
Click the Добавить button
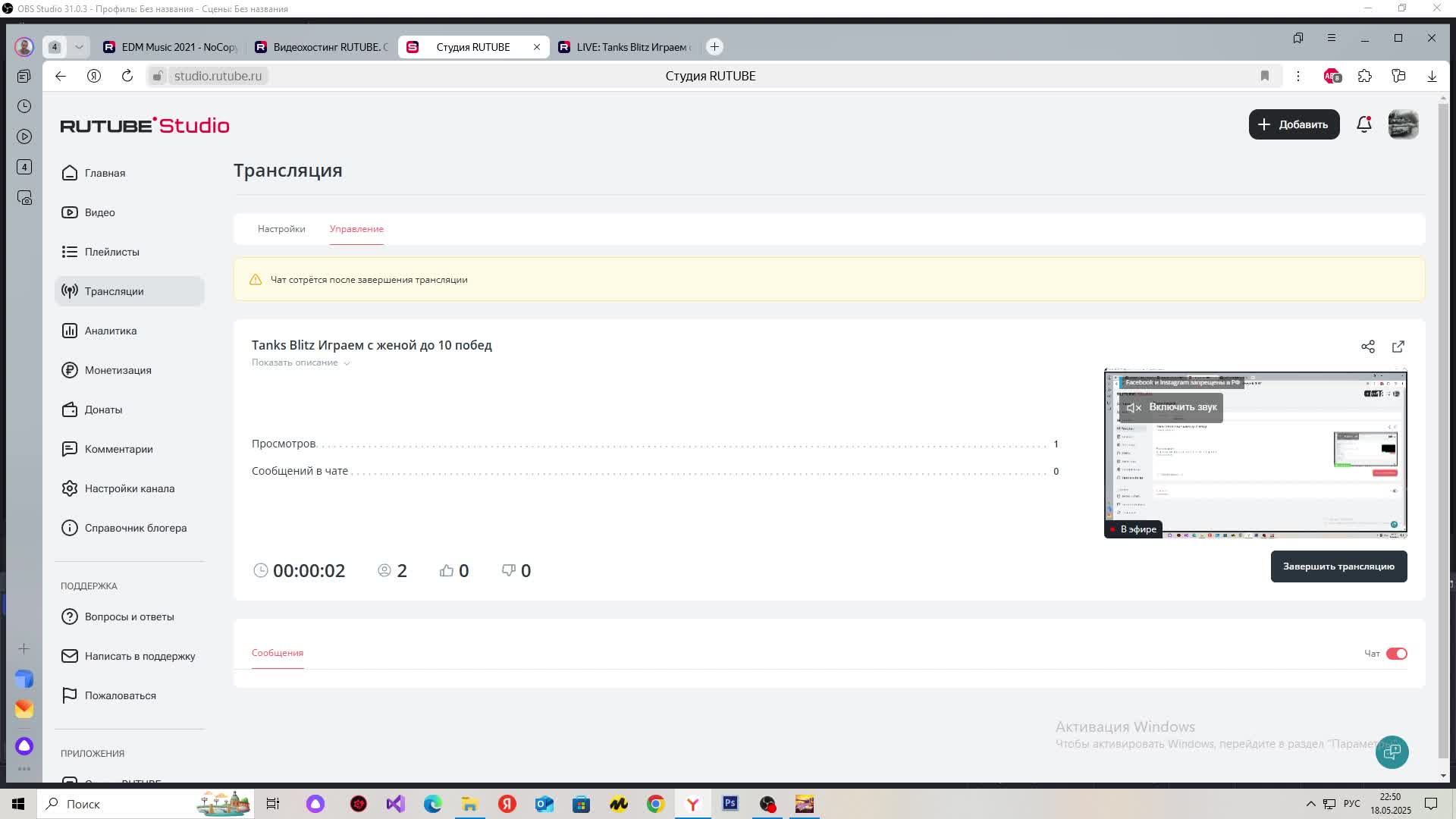[x=1294, y=124]
